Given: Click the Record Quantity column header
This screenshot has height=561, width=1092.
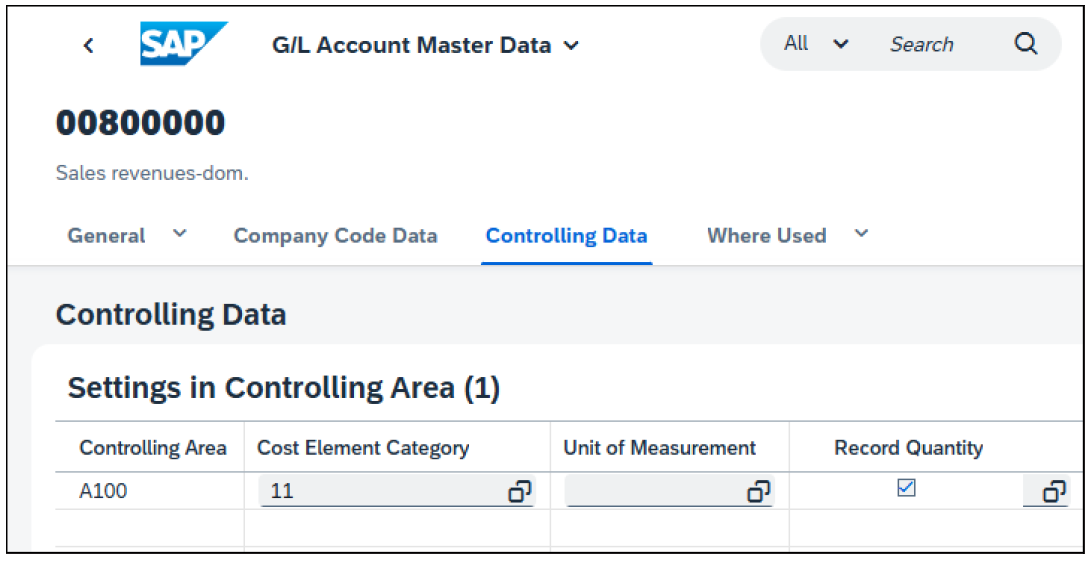Looking at the screenshot, I should [908, 448].
